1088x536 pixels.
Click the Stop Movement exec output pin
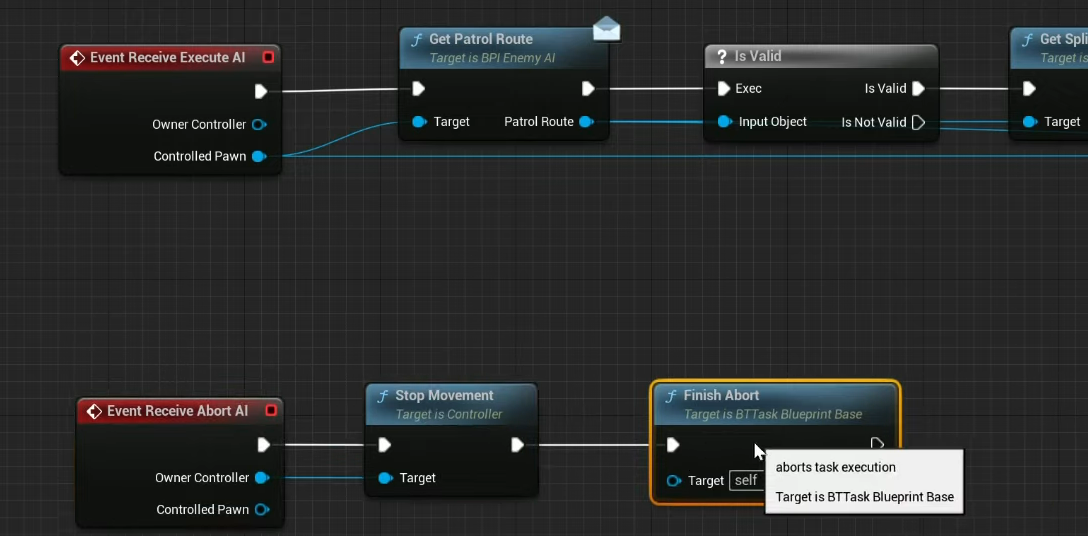(518, 445)
